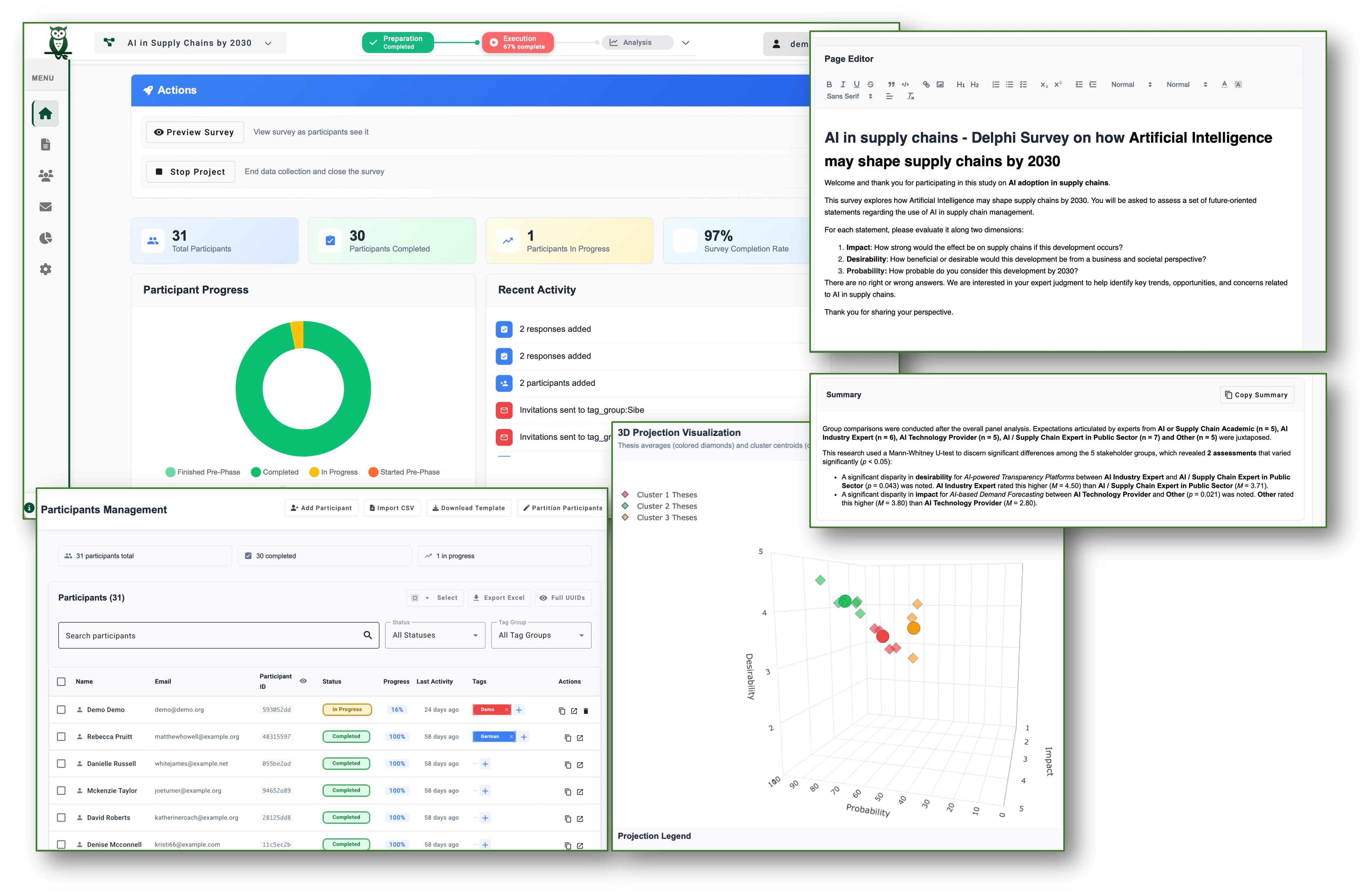Insert a code block in the Page Editor
The height and width of the screenshot is (896, 1372).
point(906,84)
